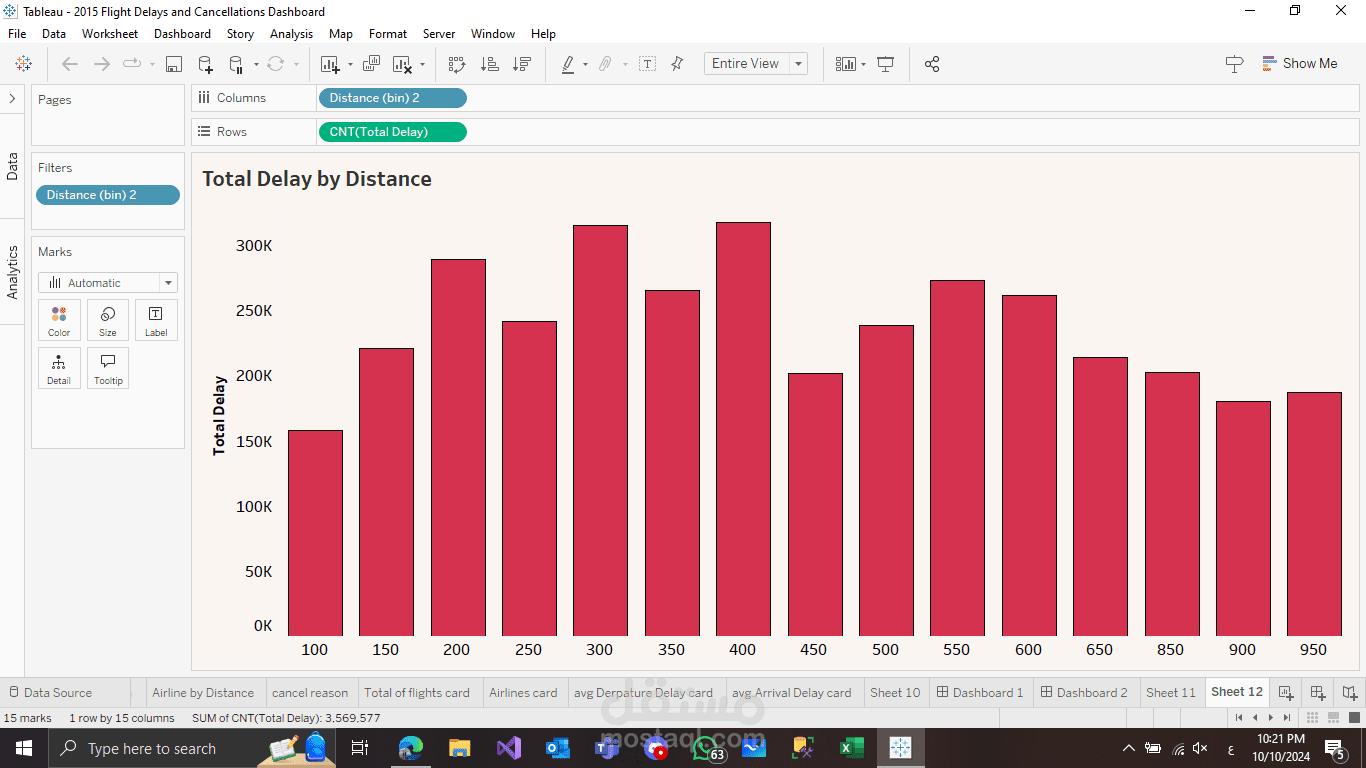The width and height of the screenshot is (1366, 768).
Task: Click the Distance (bin) 2 filter pill
Action: pyautogui.click(x=108, y=195)
